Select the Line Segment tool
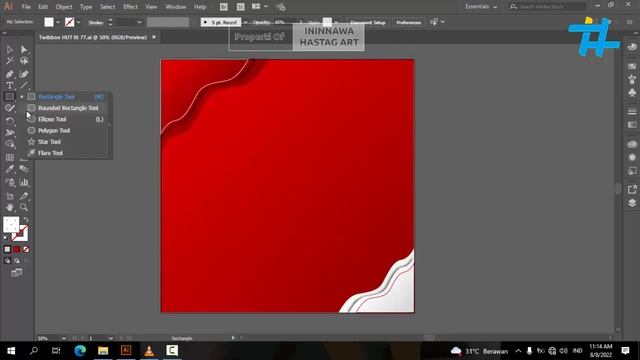This screenshot has height=360, width=640. coord(24,85)
